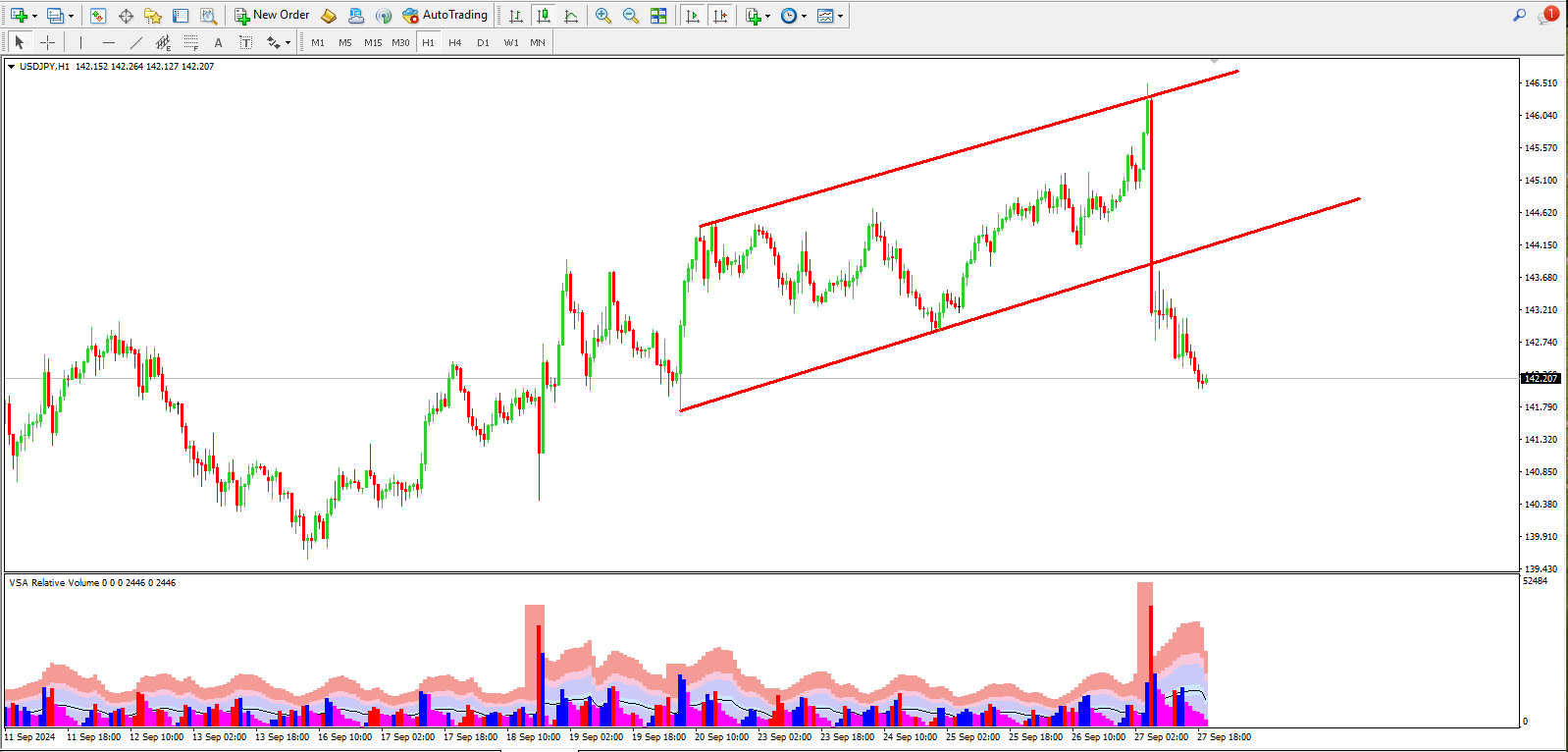Click the Signals icon
The image size is (1568, 752).
384,16
